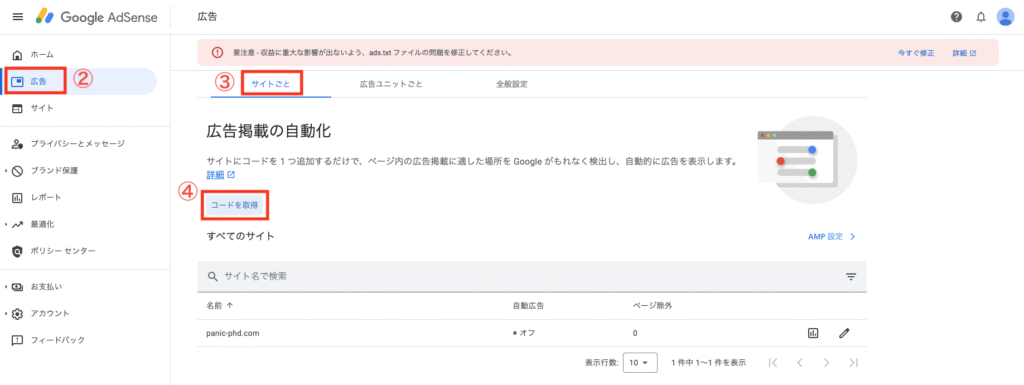
Task: Click the ホーム home icon in sidebar
Action: click(18, 54)
